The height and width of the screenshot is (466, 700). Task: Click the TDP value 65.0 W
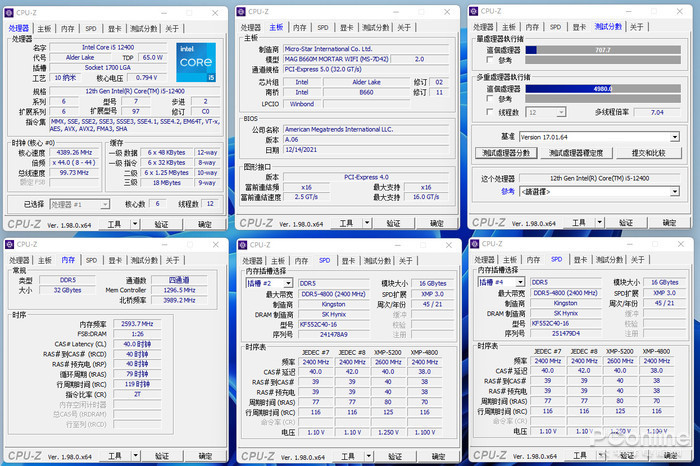(153, 58)
